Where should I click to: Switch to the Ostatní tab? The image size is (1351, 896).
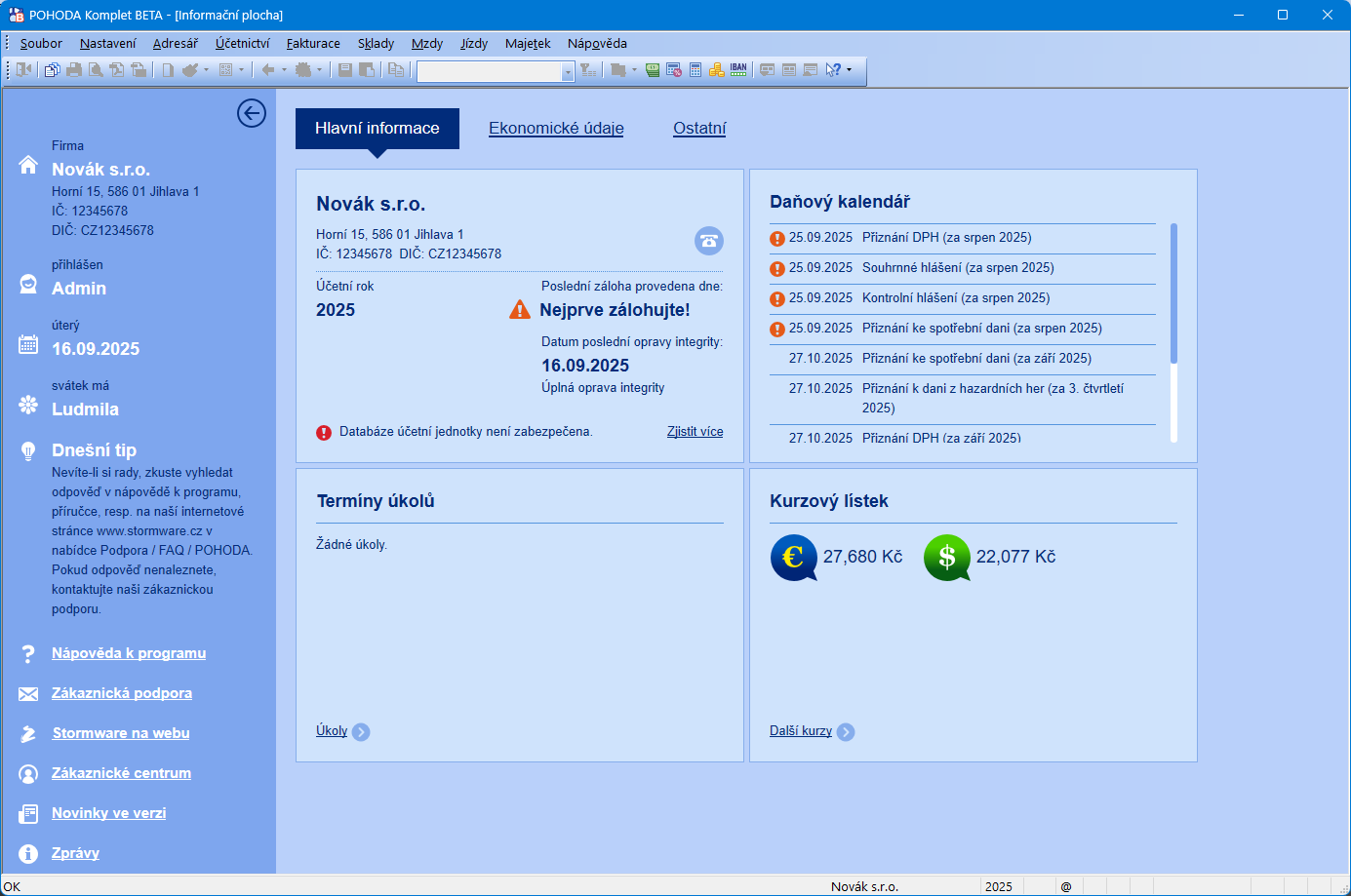[699, 128]
